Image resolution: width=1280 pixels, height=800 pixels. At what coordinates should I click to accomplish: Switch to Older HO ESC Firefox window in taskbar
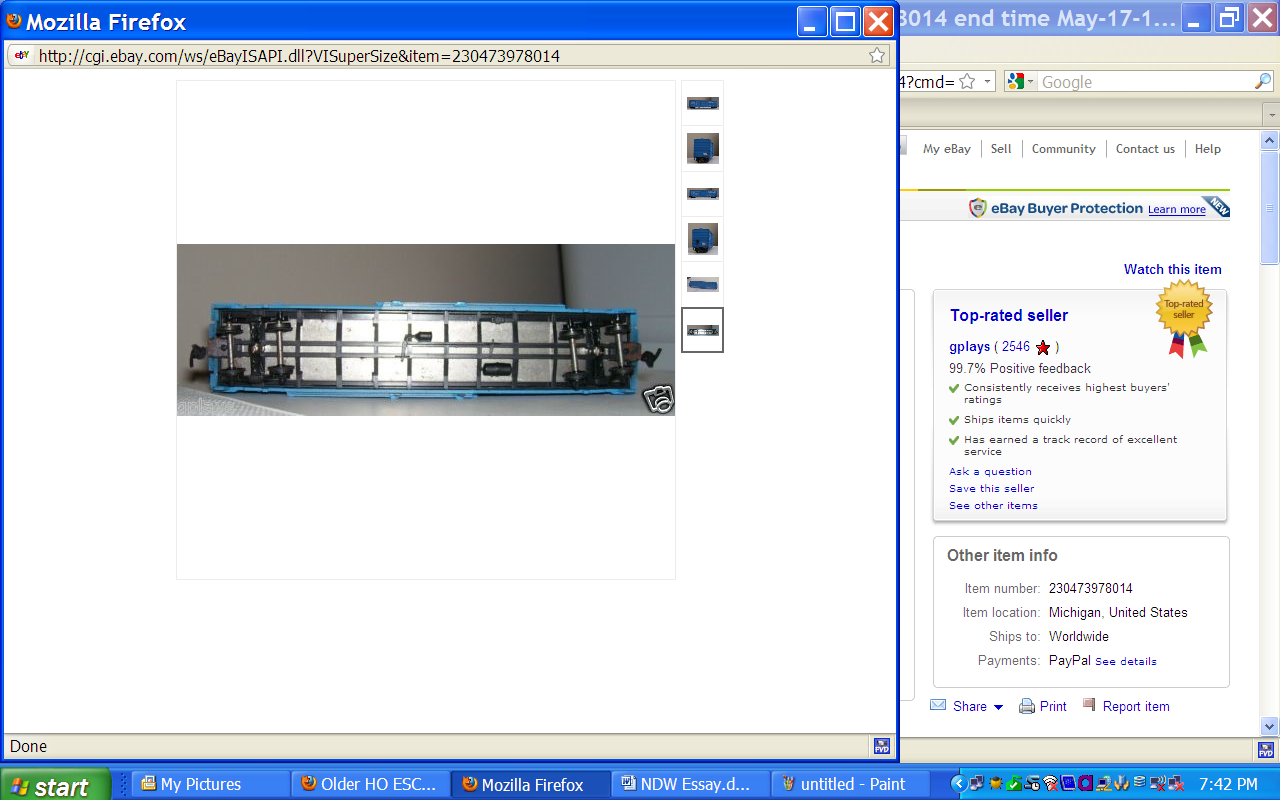370,784
